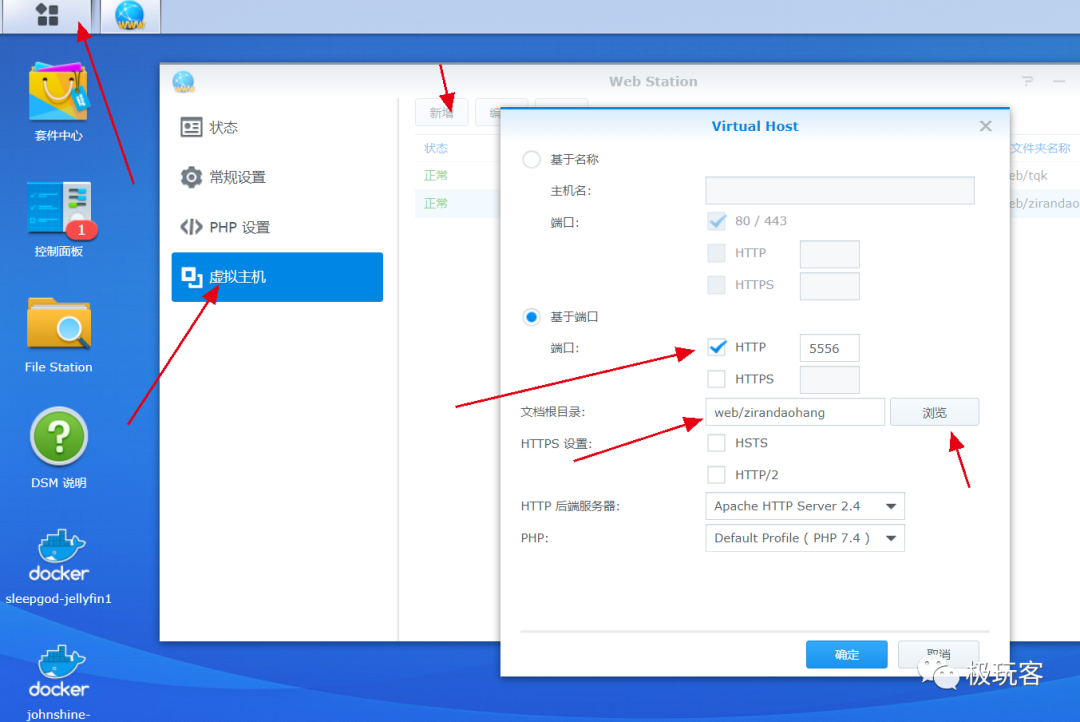Click the 浏览 browse button

pos(934,412)
